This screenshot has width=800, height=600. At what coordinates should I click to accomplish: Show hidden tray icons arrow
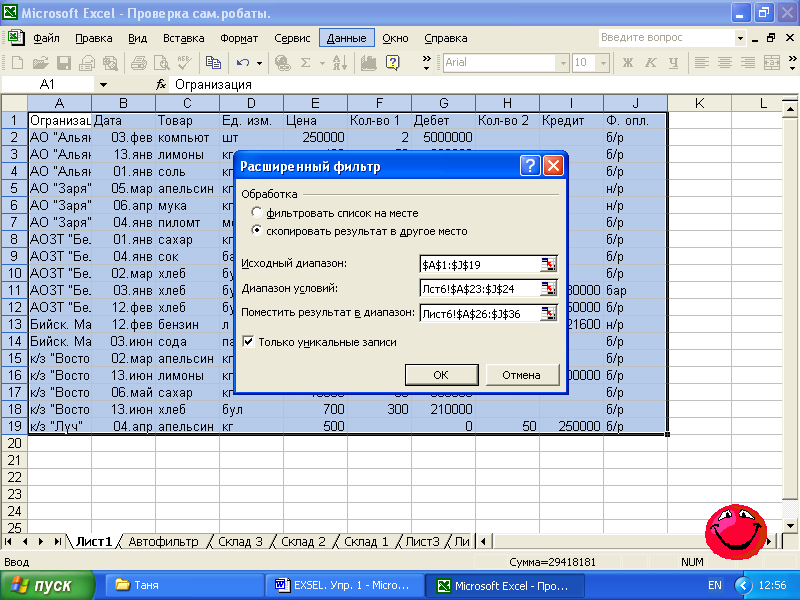click(x=743, y=585)
